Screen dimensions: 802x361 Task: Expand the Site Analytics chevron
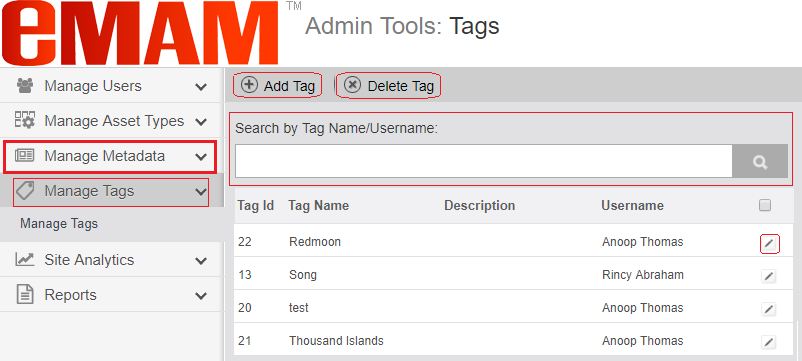point(201,261)
